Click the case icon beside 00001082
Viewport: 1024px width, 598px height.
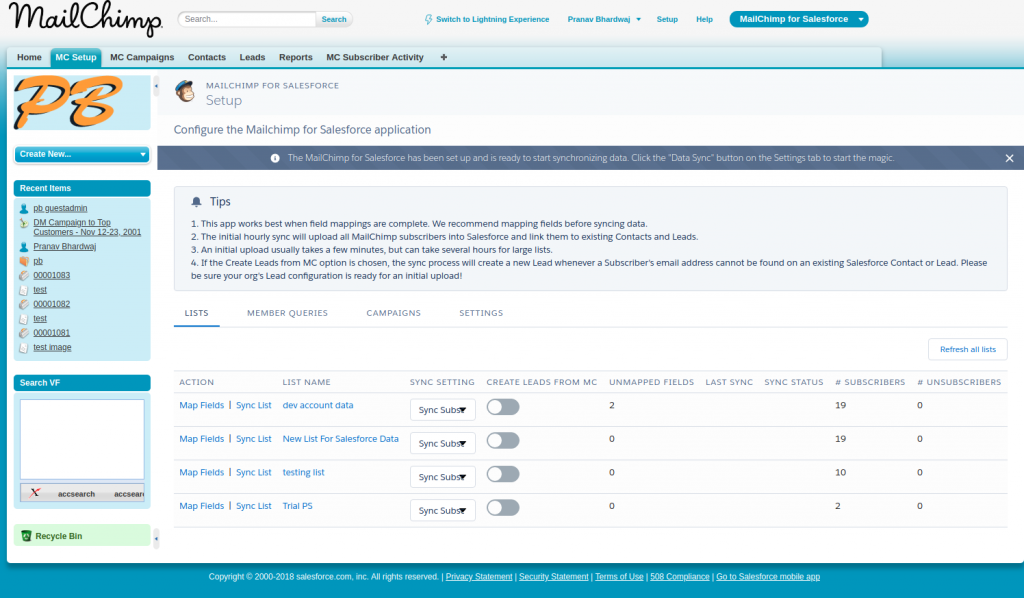pos(24,304)
